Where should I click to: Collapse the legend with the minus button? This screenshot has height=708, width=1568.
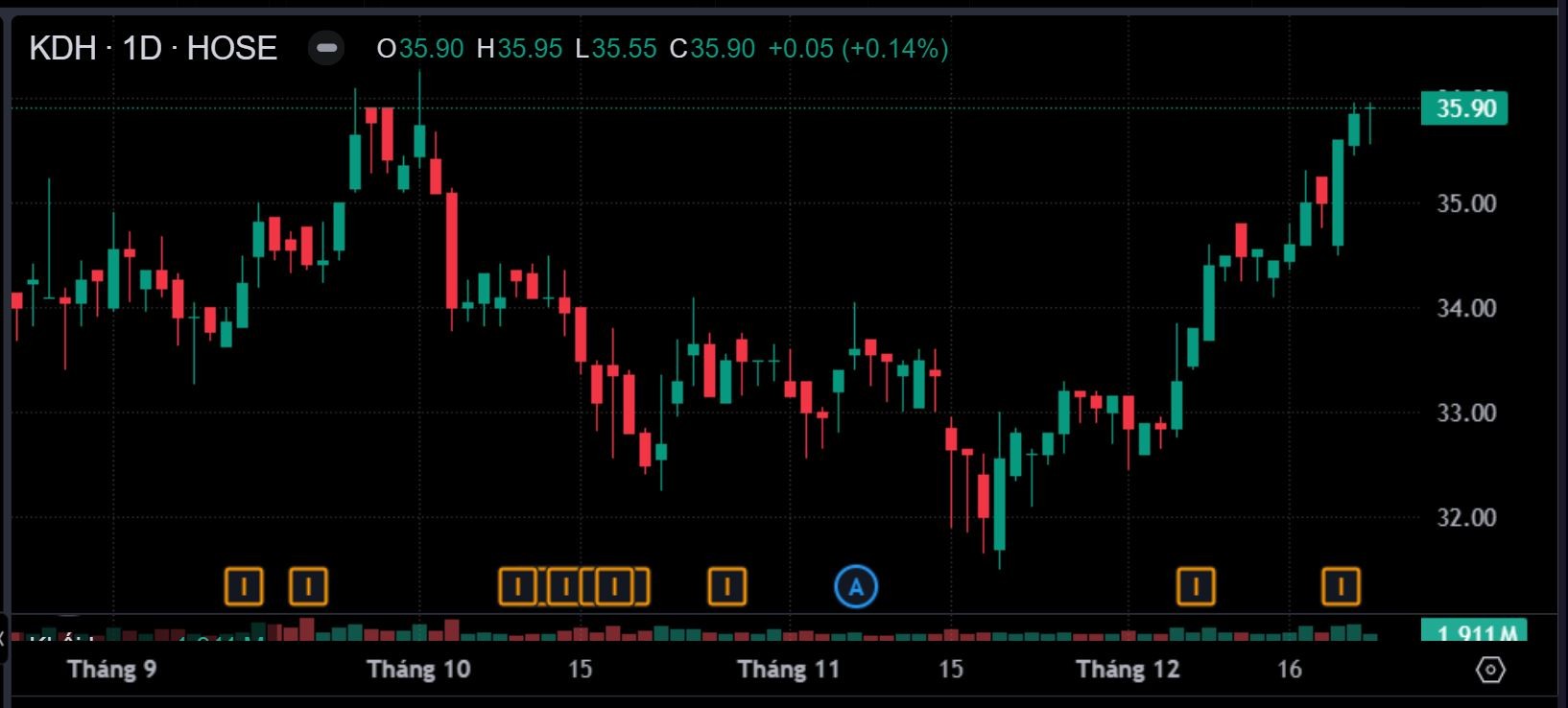[326, 48]
